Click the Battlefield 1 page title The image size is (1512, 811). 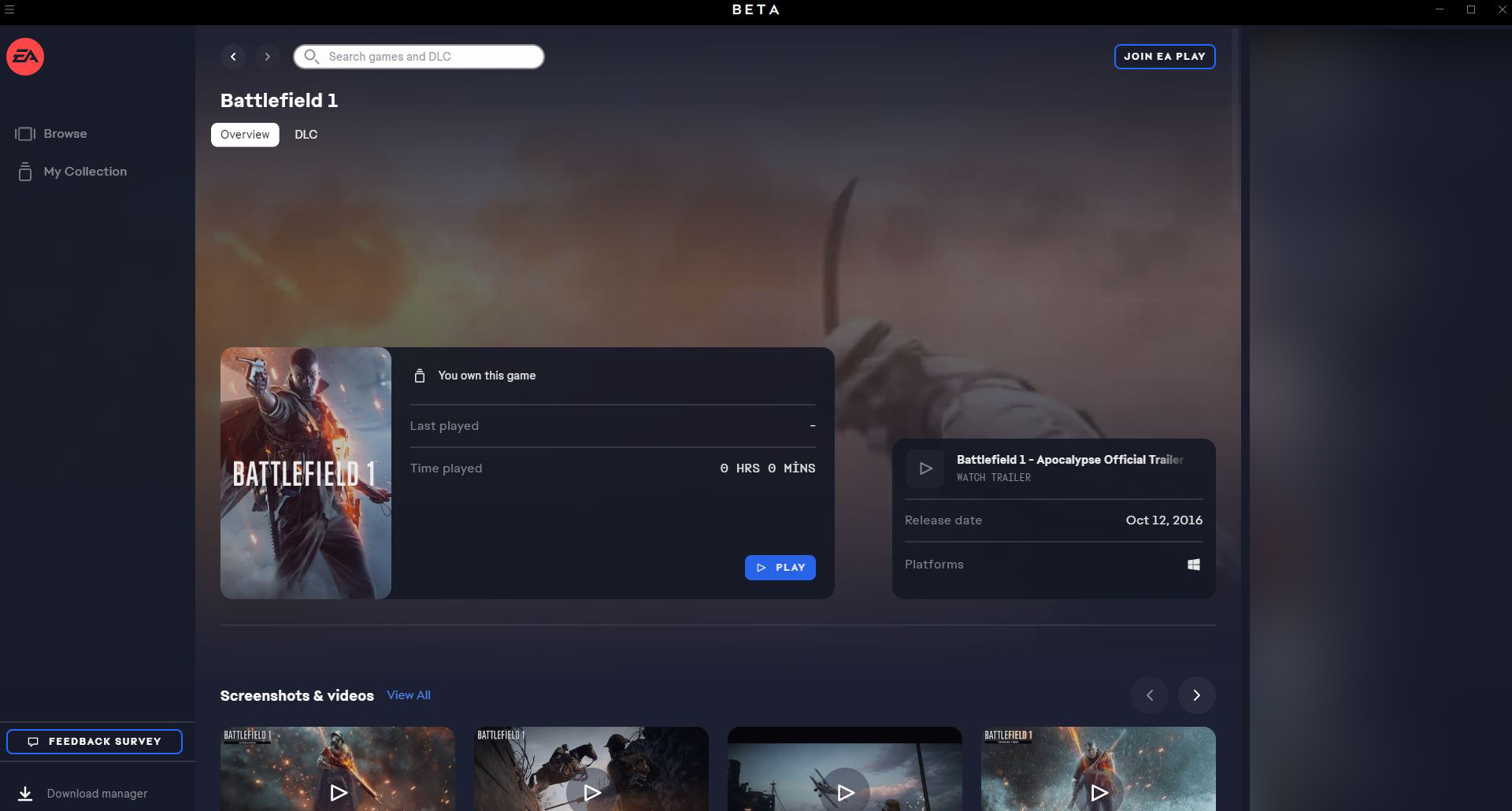click(x=279, y=101)
